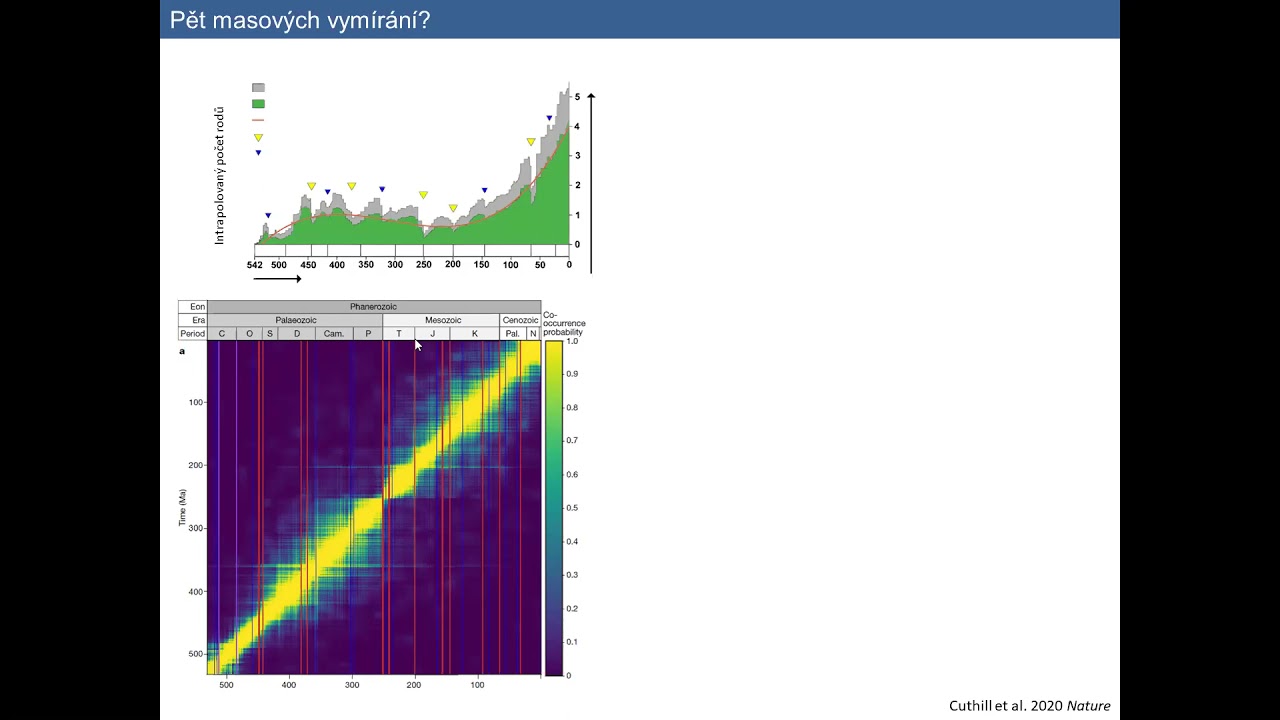Click the "Co-occurrence probability" colorbar label
The width and height of the screenshot is (1280, 720).
[x=565, y=323]
